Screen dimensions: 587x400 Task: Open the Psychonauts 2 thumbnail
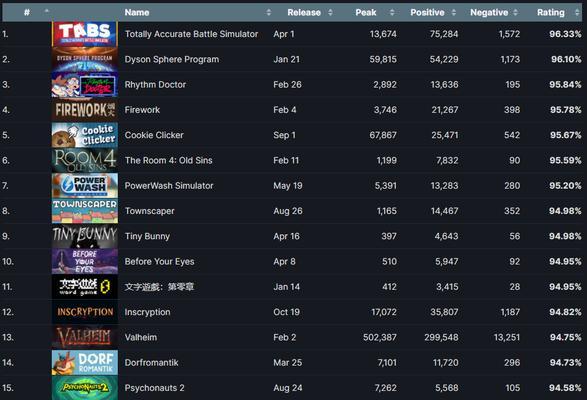pyautogui.click(x=85, y=388)
